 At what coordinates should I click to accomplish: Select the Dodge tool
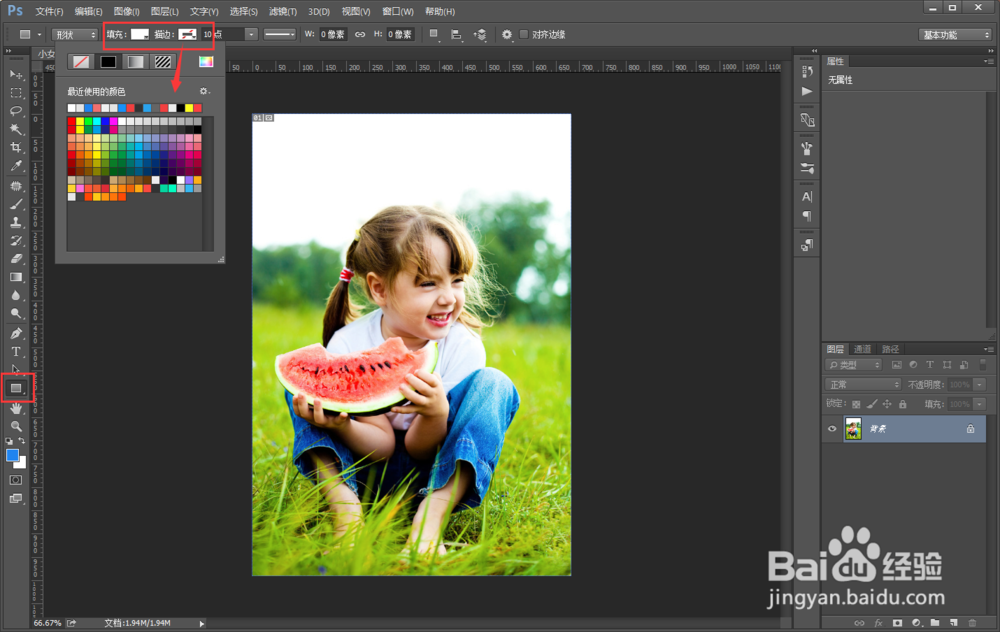pos(16,313)
